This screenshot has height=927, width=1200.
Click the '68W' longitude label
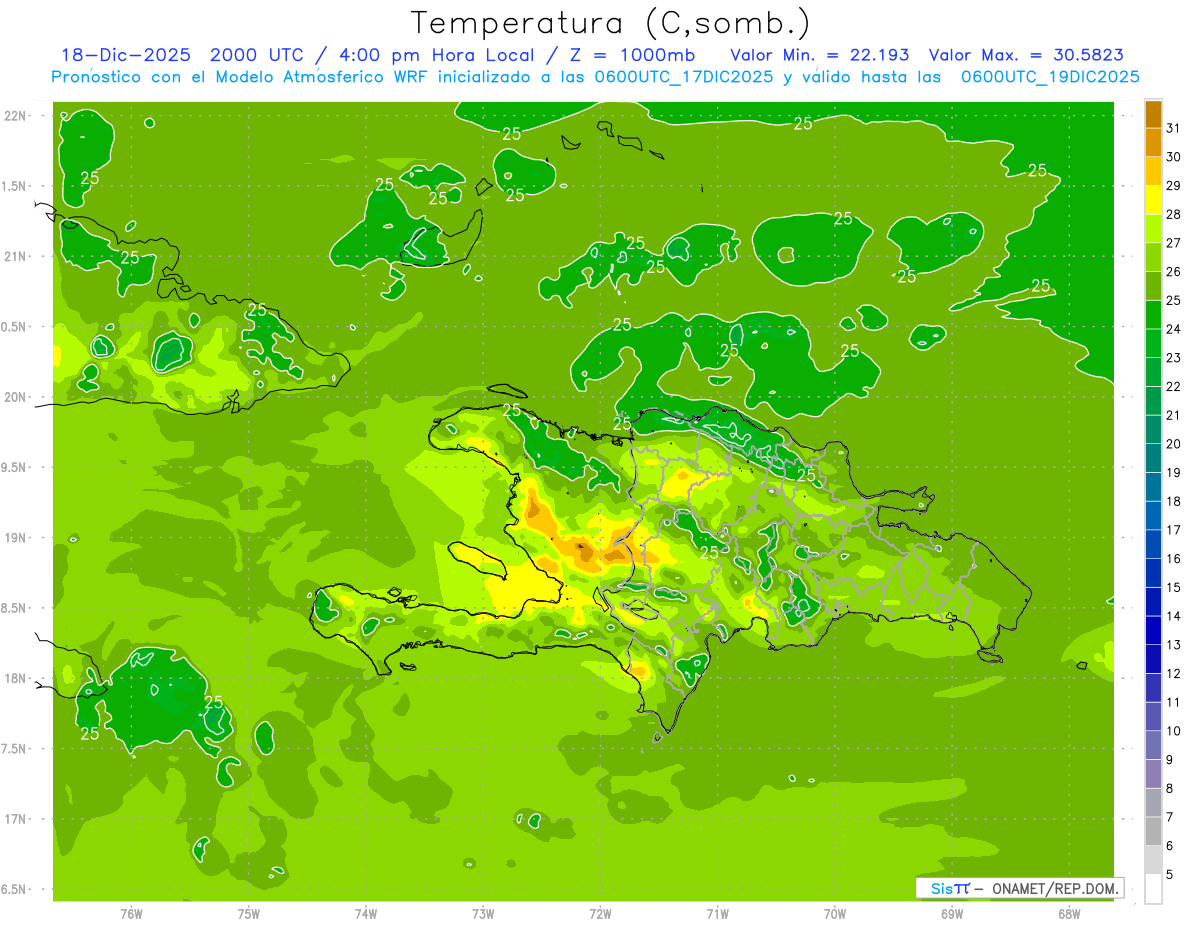coord(1069,914)
